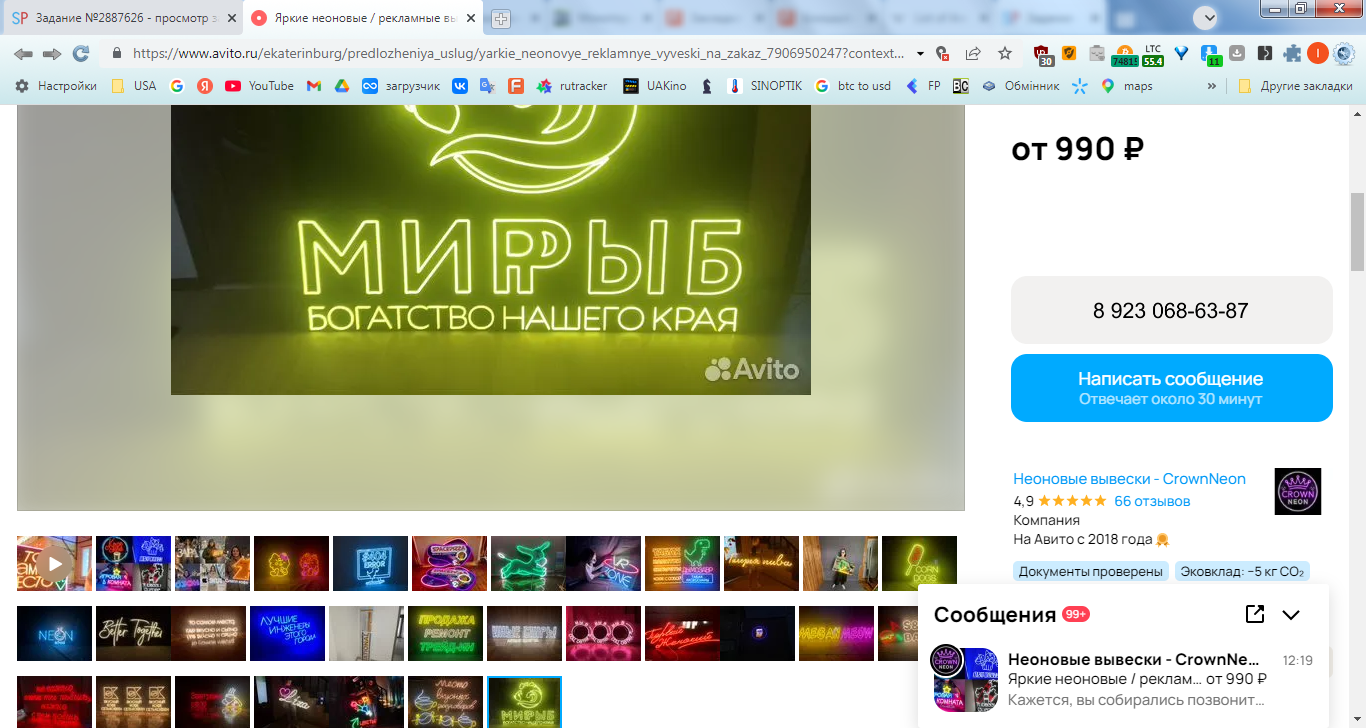Reload the Avito page
Viewport: 1366px width, 728px height.
pyautogui.click(x=81, y=54)
